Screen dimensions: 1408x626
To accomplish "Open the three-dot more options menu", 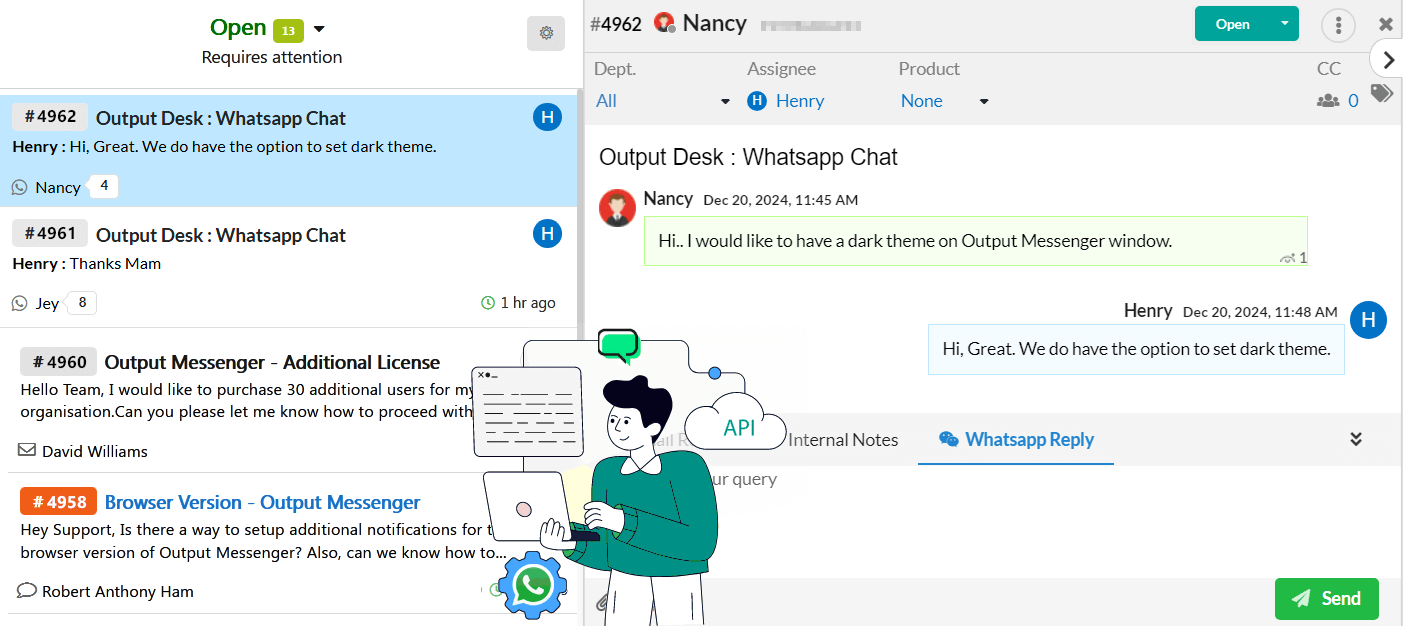I will pos(1338,25).
